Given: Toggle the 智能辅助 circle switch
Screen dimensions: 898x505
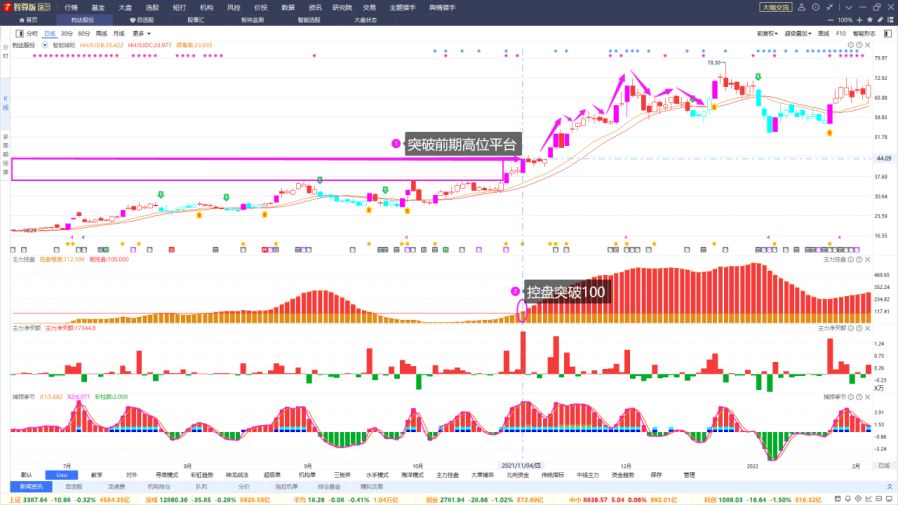Looking at the screenshot, I should tap(46, 45).
